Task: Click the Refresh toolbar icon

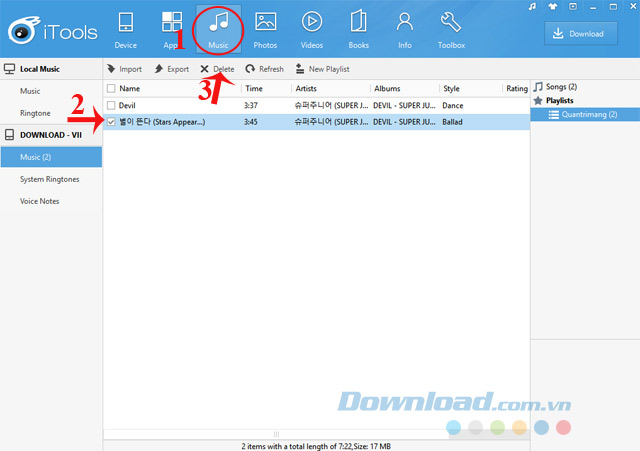Action: pyautogui.click(x=250, y=69)
